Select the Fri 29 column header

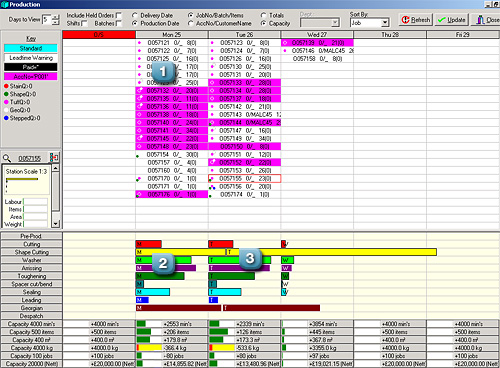463,35
